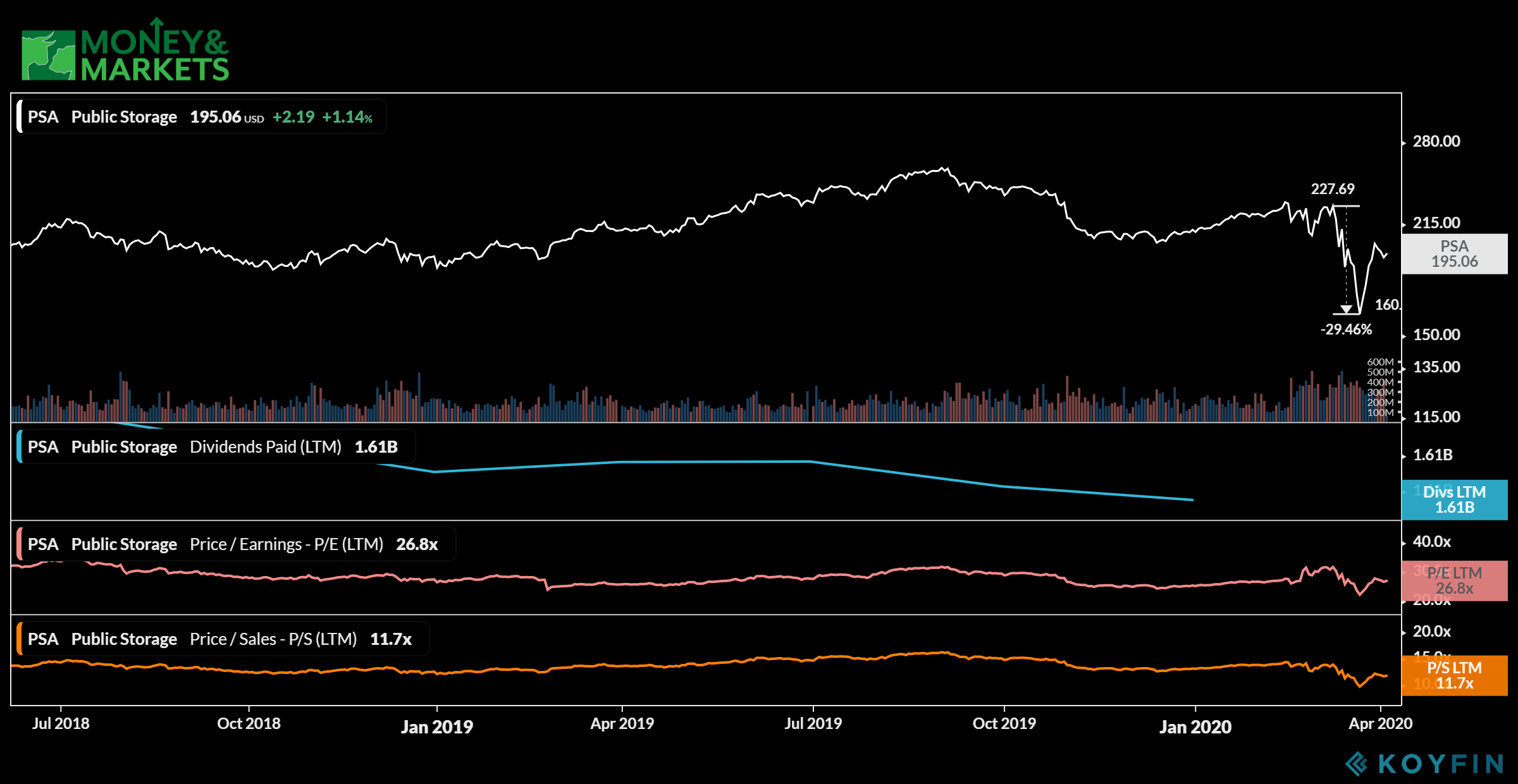Click the +1.14% percent change value
The height and width of the screenshot is (784, 1518).
pos(347,117)
